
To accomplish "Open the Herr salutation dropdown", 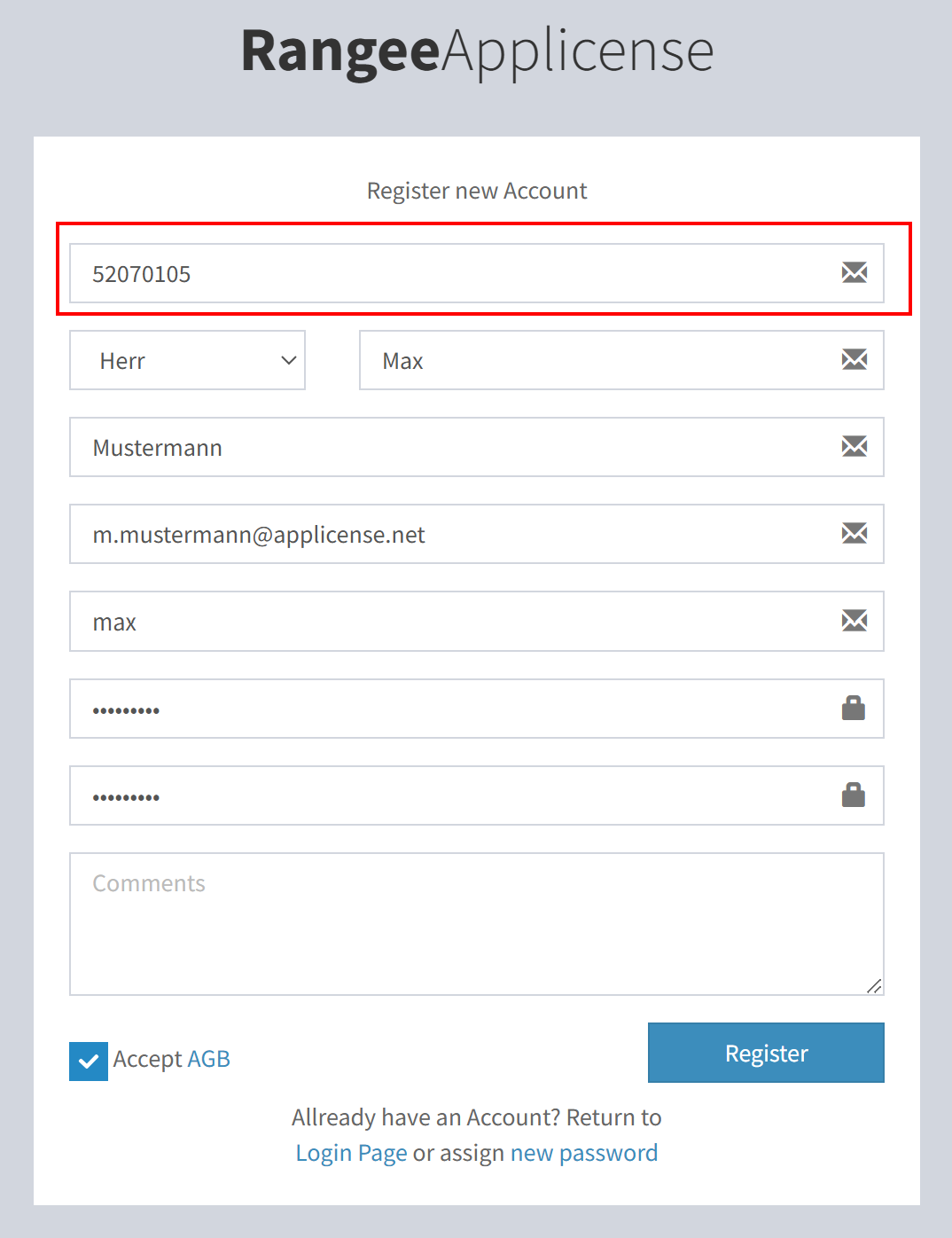I will pyautogui.click(x=187, y=360).
